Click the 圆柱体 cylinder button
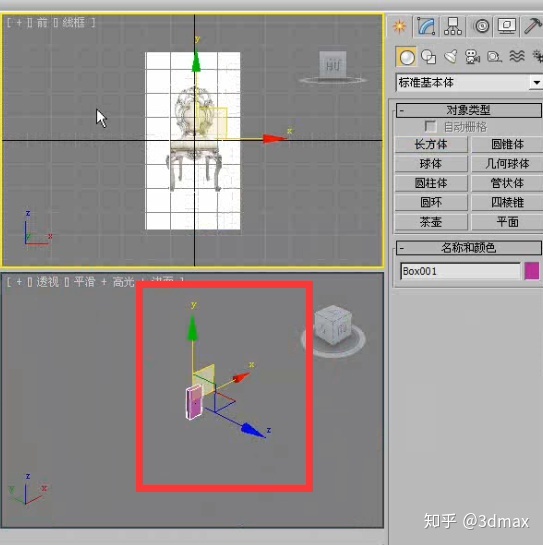The width and height of the screenshot is (543, 545). 431,183
